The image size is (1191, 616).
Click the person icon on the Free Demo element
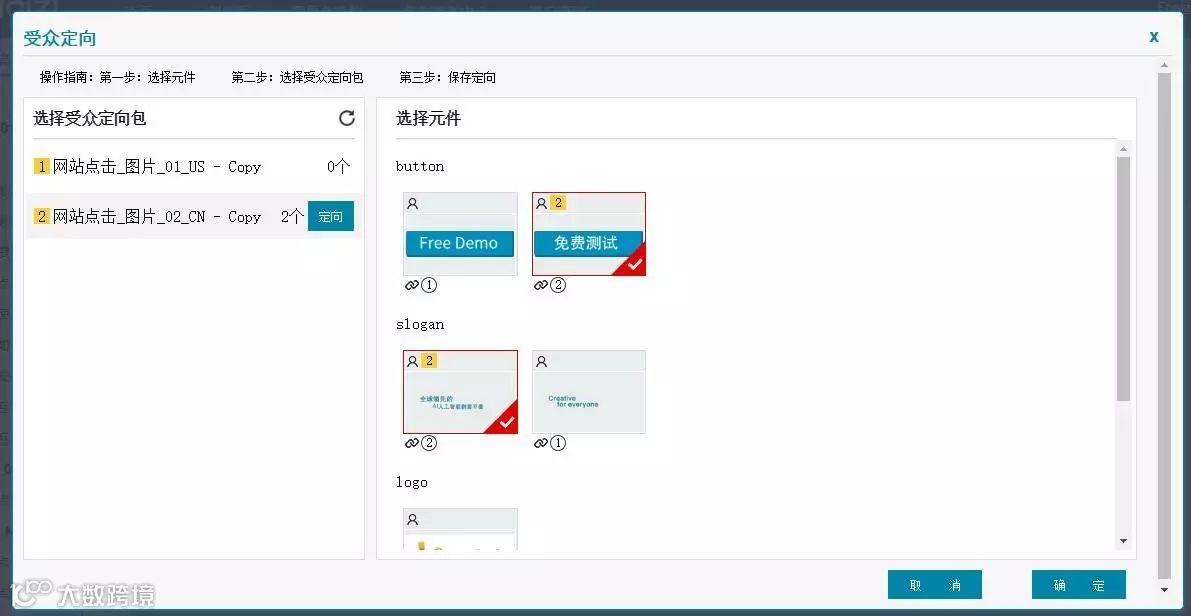[x=413, y=203]
